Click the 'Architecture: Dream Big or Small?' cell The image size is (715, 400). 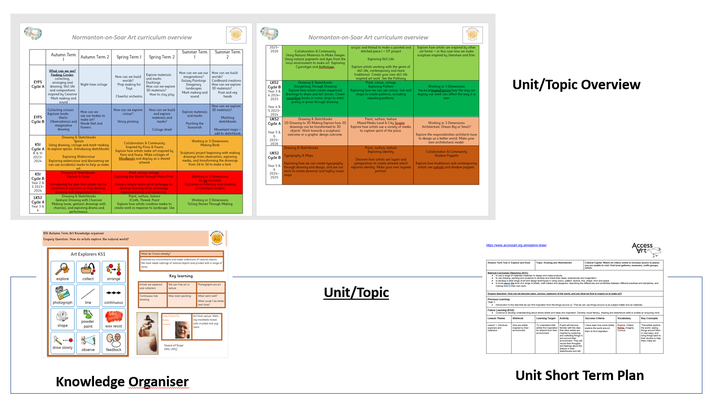pyautogui.click(x=446, y=131)
